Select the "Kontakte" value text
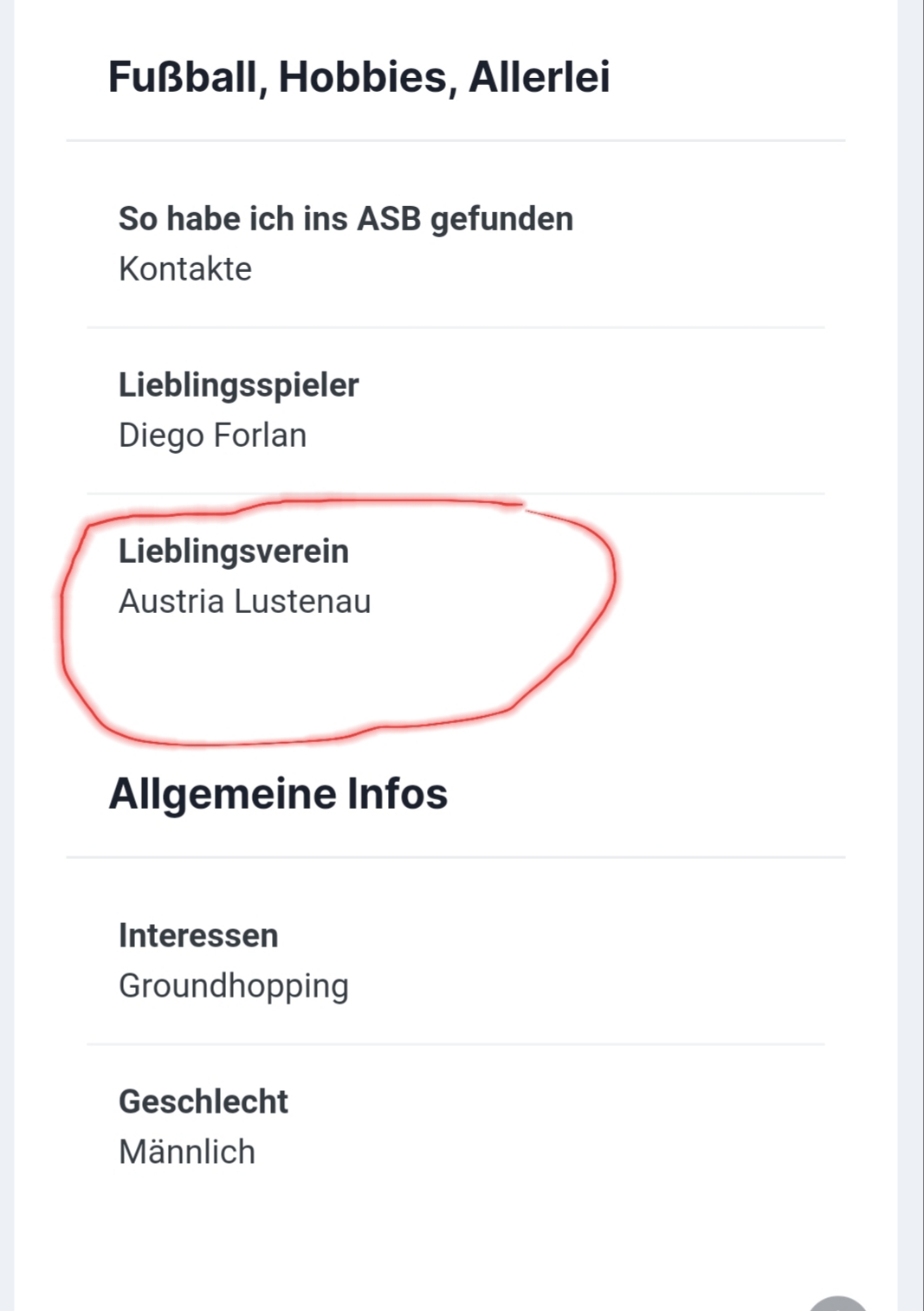This screenshot has height=1311, width=924. pyautogui.click(x=185, y=269)
